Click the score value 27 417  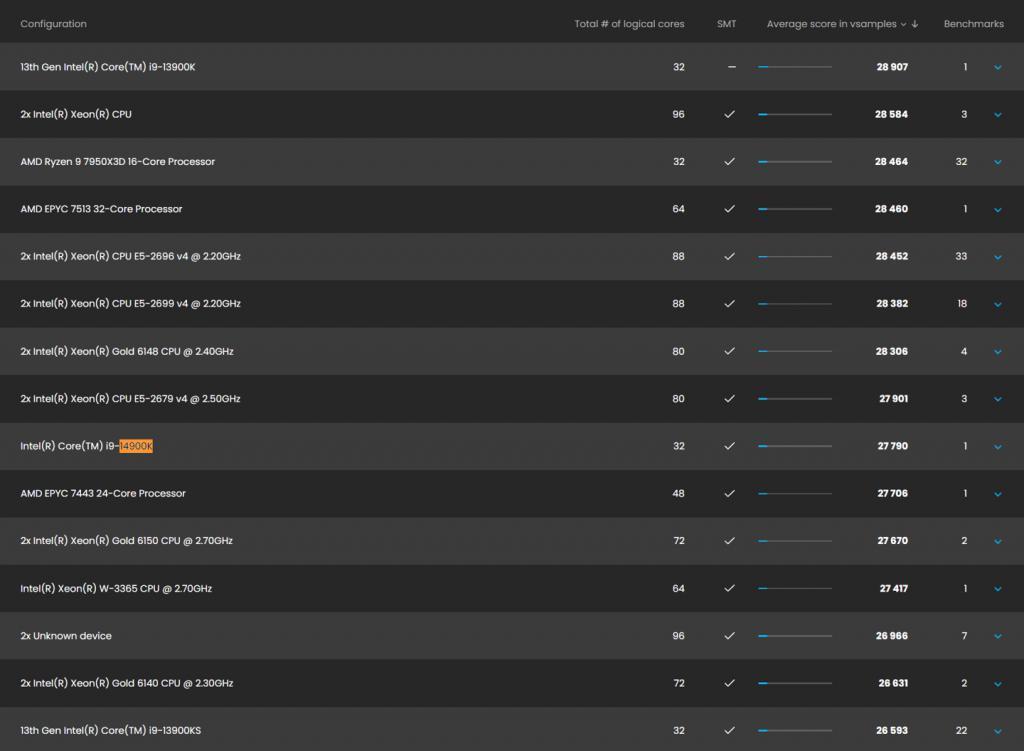pyautogui.click(x=893, y=588)
